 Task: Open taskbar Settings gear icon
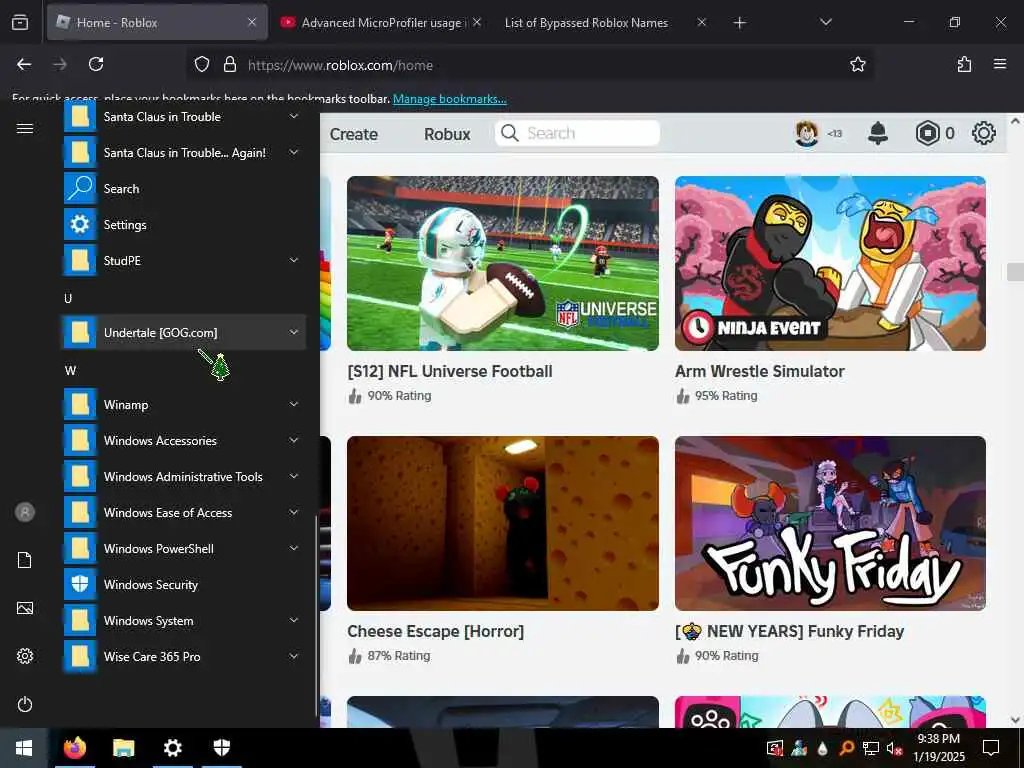(x=172, y=748)
